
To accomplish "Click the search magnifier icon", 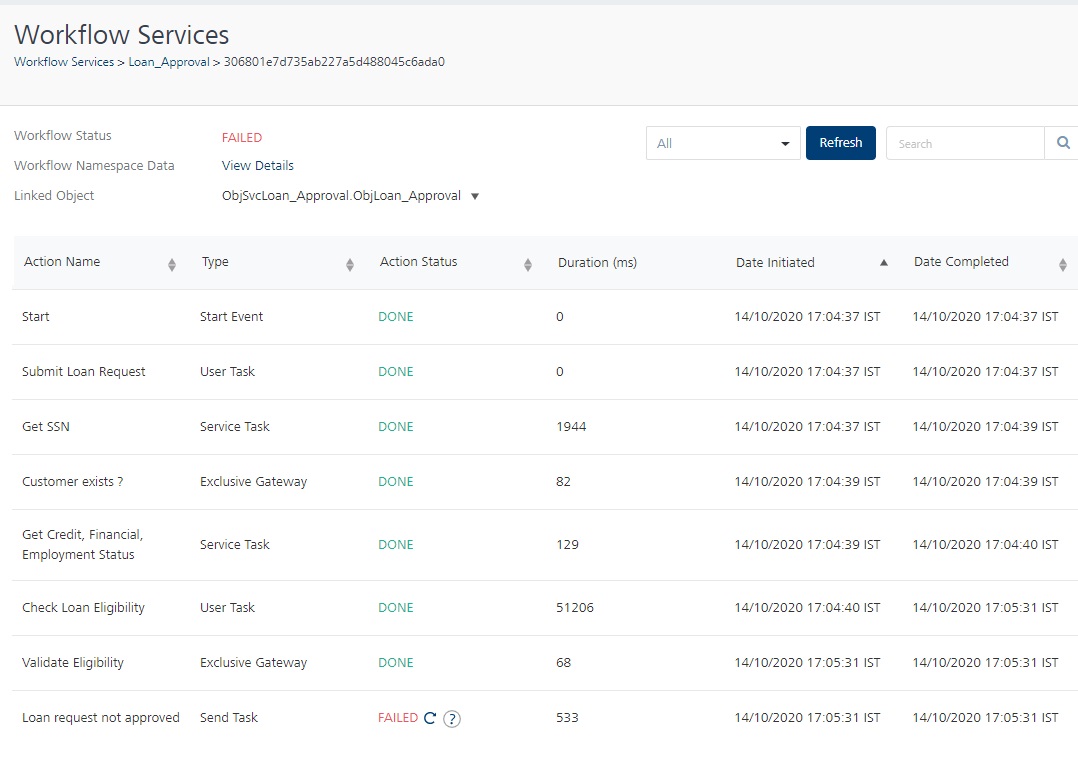I will (1063, 143).
